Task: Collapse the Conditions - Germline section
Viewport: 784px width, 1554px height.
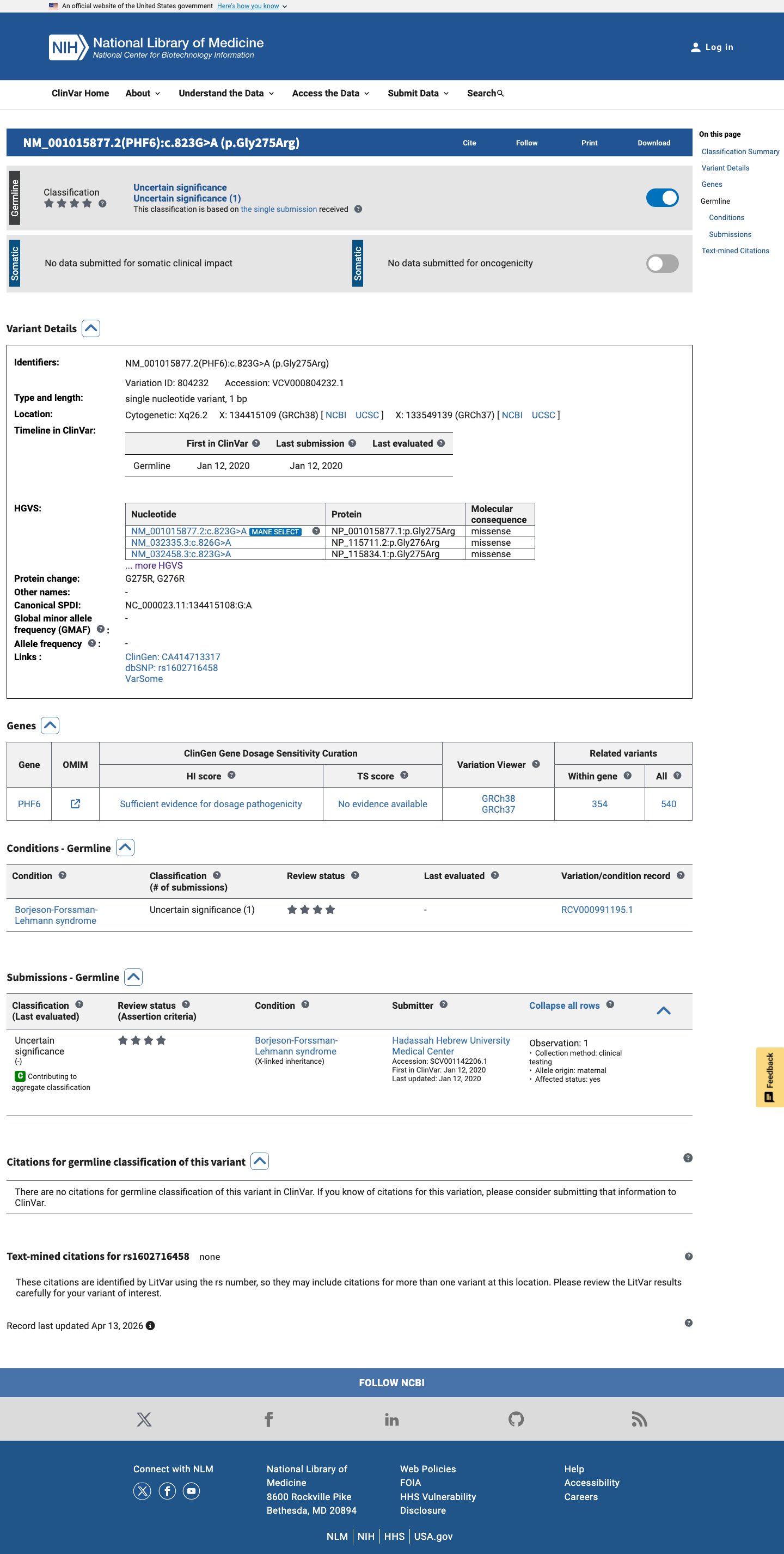Action: coord(125,848)
